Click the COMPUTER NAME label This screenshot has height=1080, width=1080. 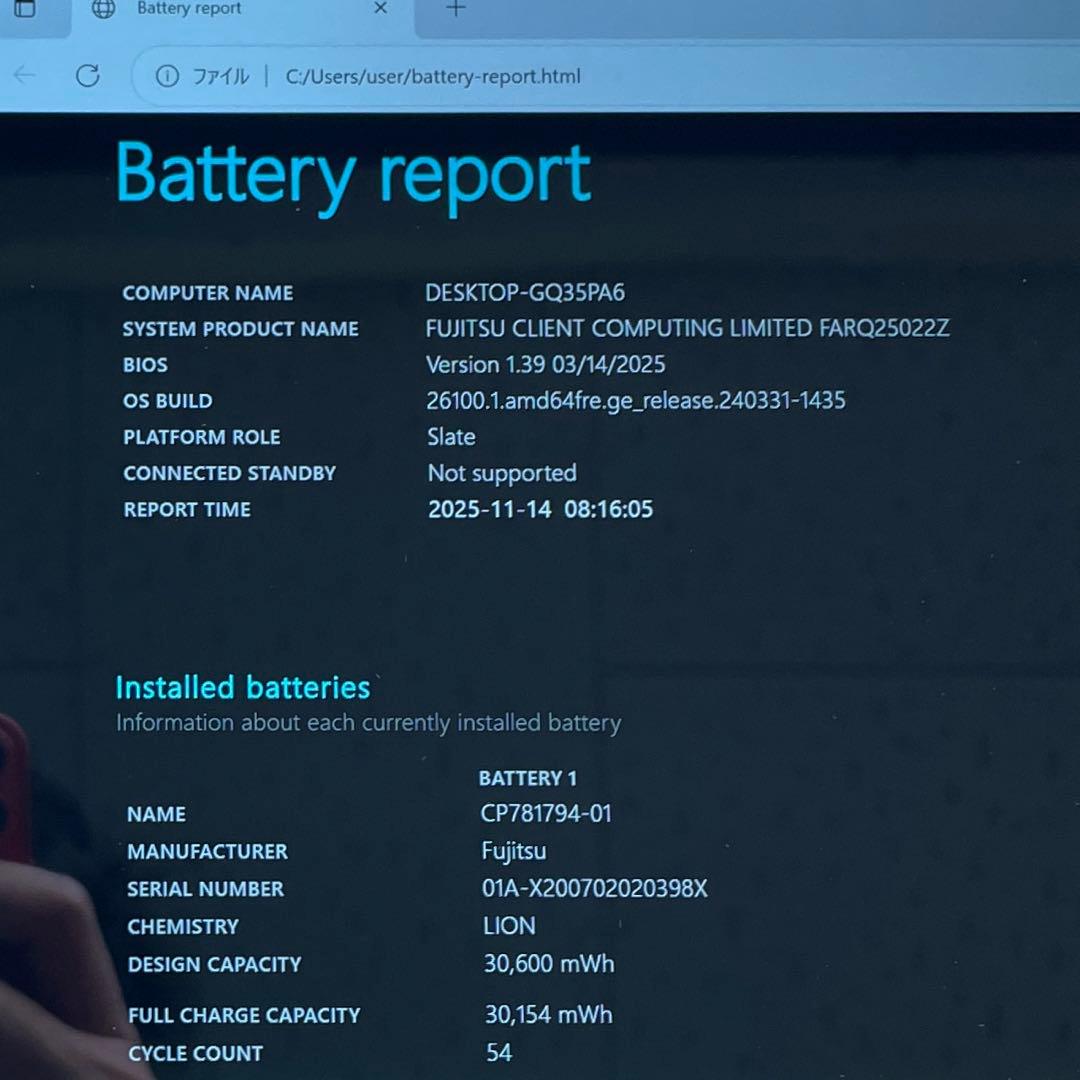coord(208,293)
